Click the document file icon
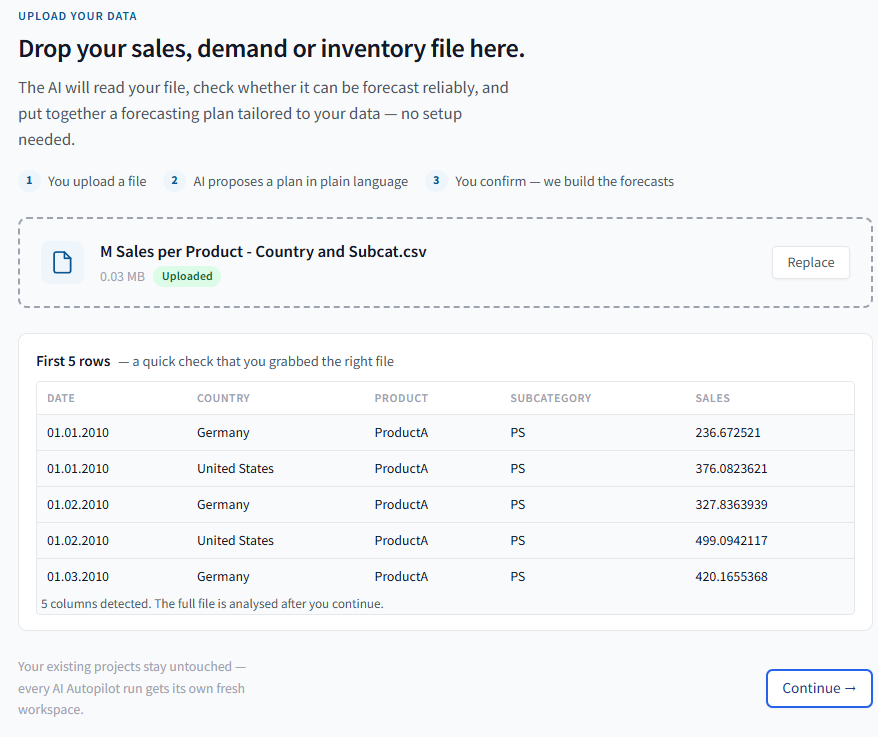The image size is (878, 737). pos(62,263)
